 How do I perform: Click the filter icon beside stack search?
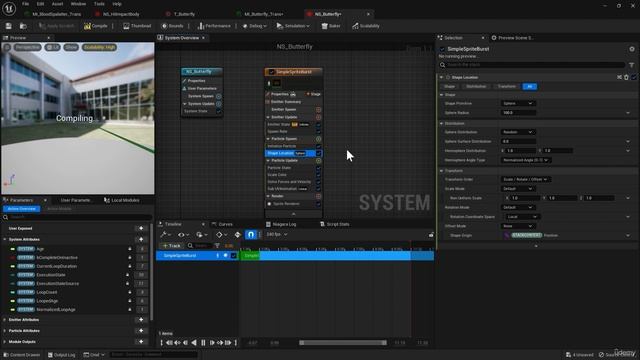[631, 65]
